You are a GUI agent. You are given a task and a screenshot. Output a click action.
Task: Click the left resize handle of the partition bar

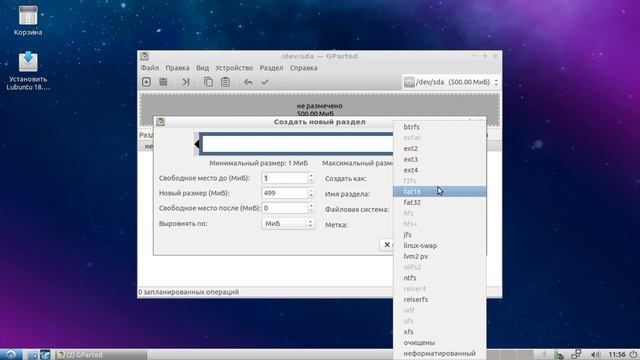(x=197, y=144)
